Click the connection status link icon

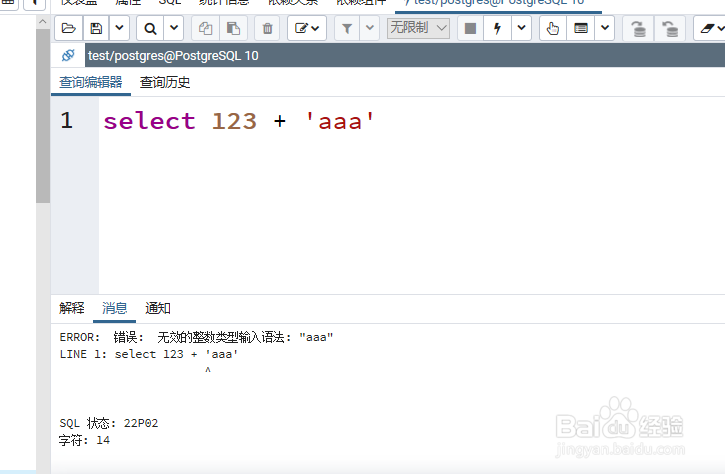[x=68, y=55]
